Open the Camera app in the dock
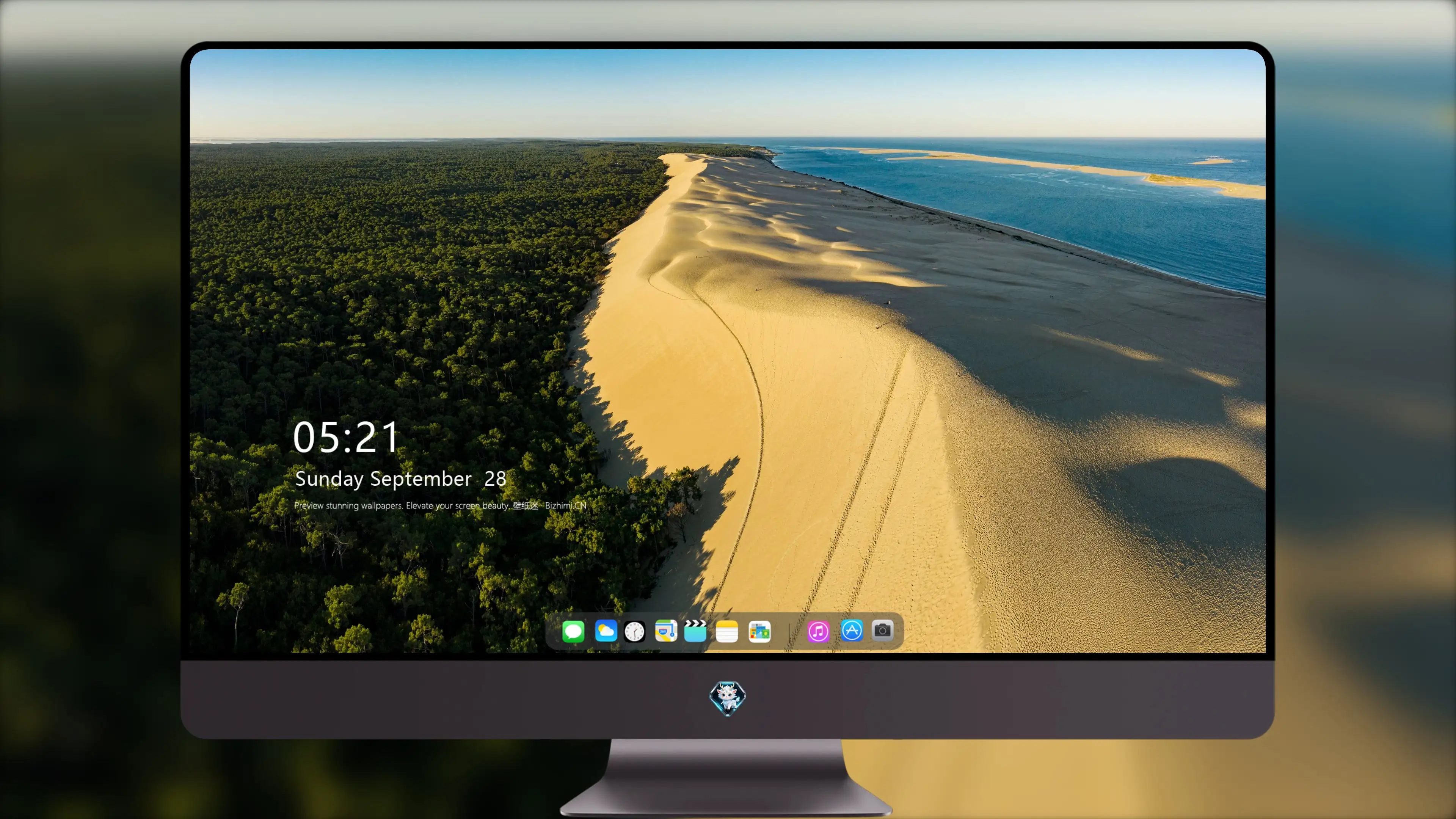The image size is (1456, 819). tap(882, 630)
